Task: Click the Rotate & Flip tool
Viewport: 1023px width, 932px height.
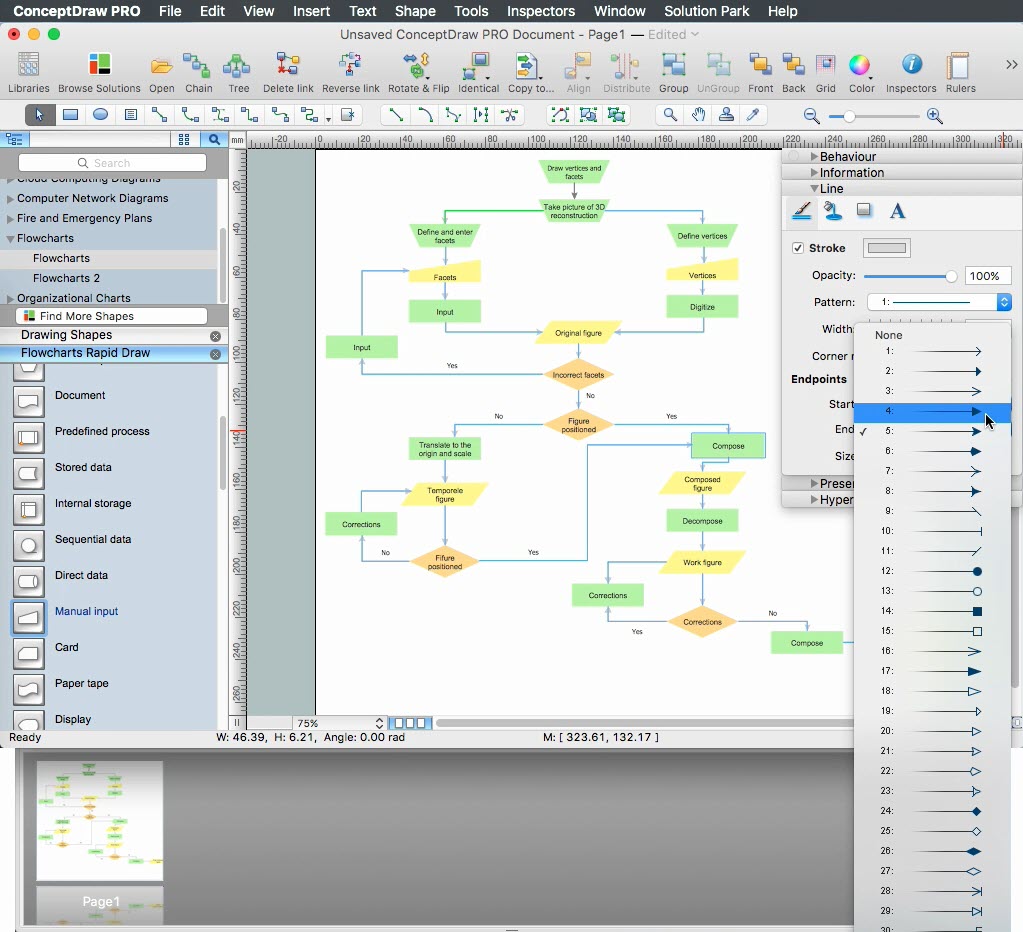Action: point(418,67)
